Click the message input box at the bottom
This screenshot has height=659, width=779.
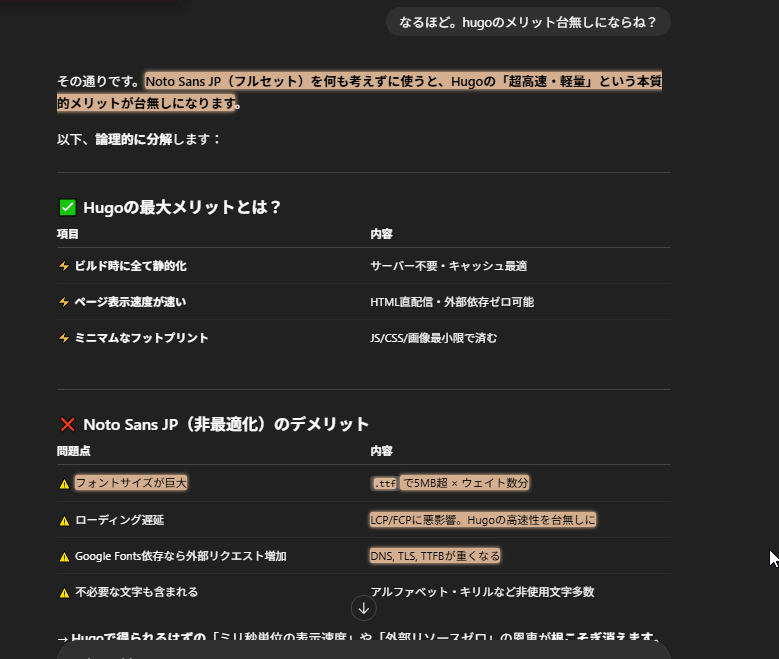(364, 649)
